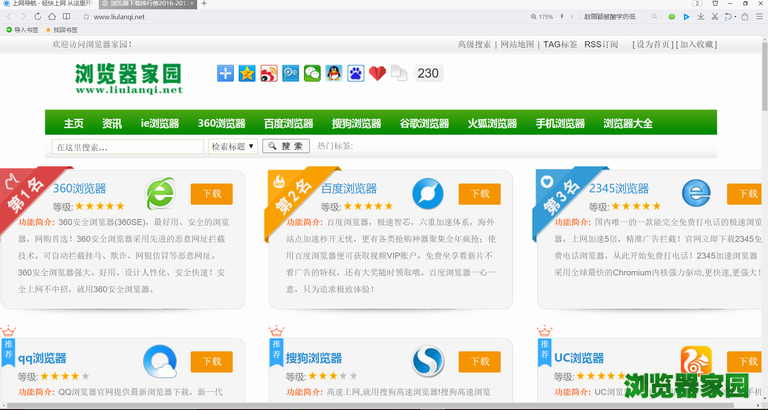Click the QQ penguin share icon
768x410 pixels.
click(x=334, y=73)
